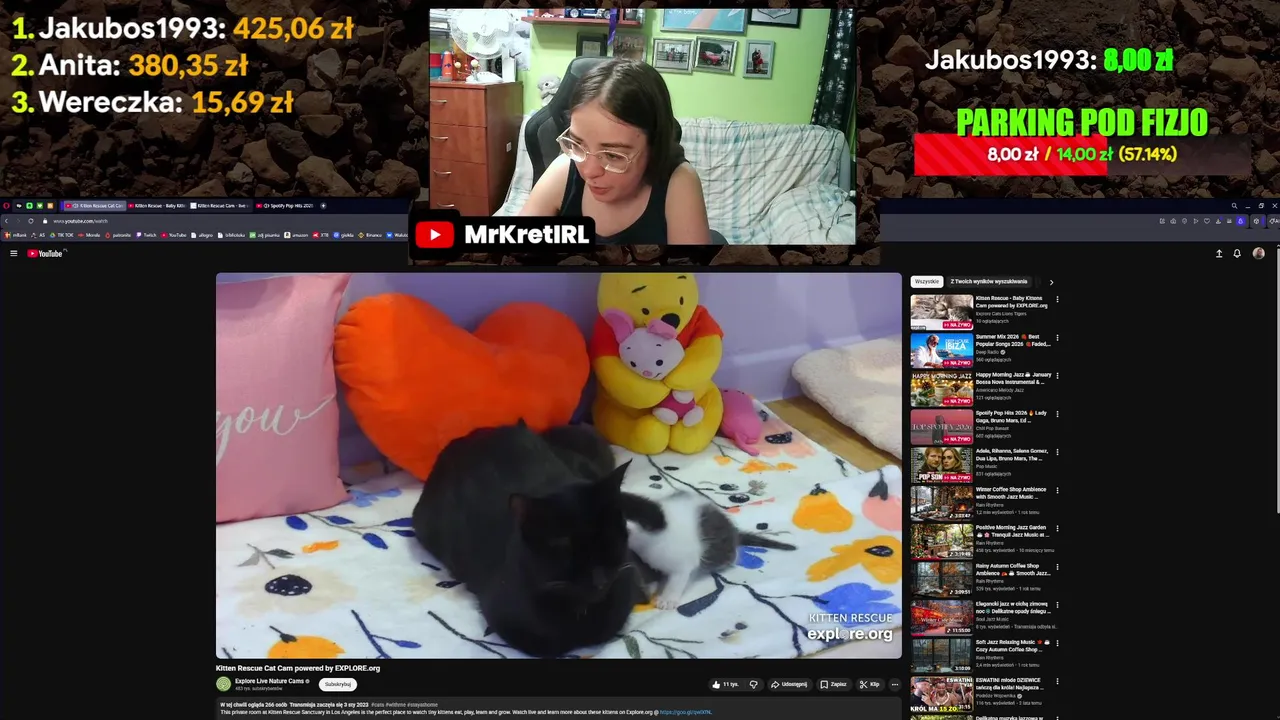Dislike the video with thumbs down
The image size is (1280, 720).
click(754, 685)
